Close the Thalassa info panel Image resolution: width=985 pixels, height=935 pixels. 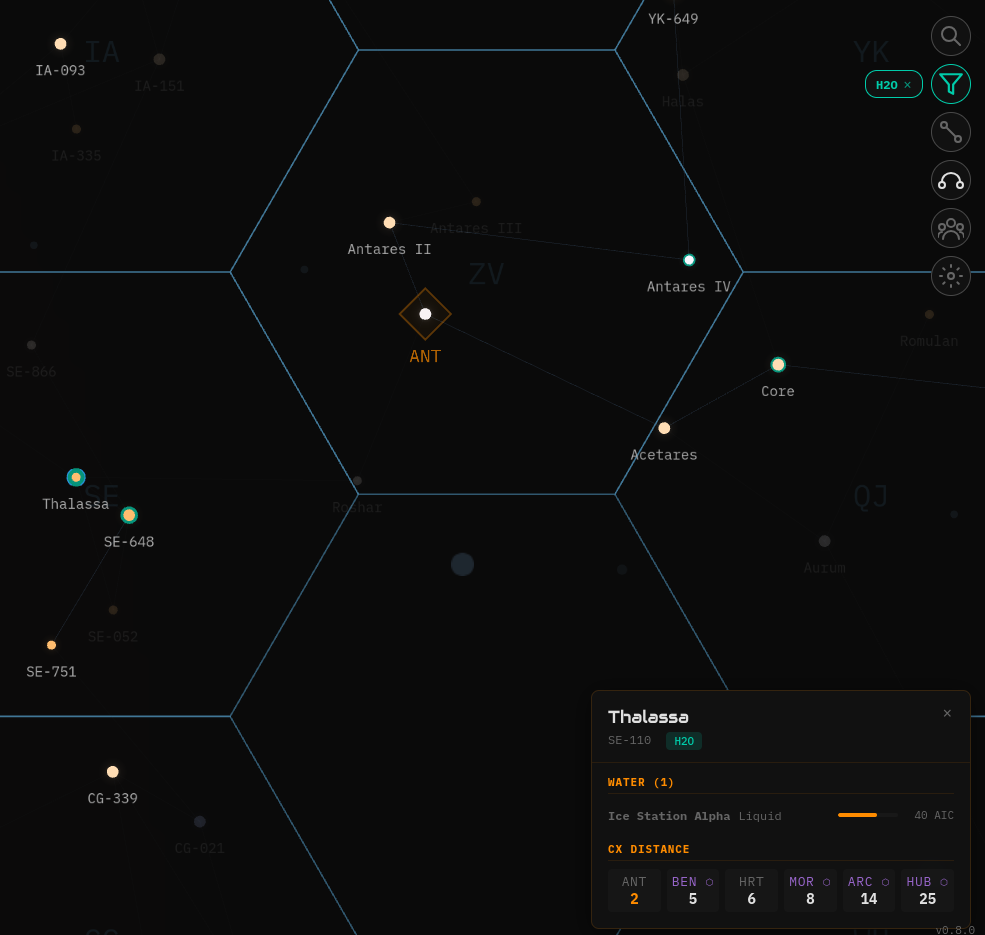coord(947,713)
